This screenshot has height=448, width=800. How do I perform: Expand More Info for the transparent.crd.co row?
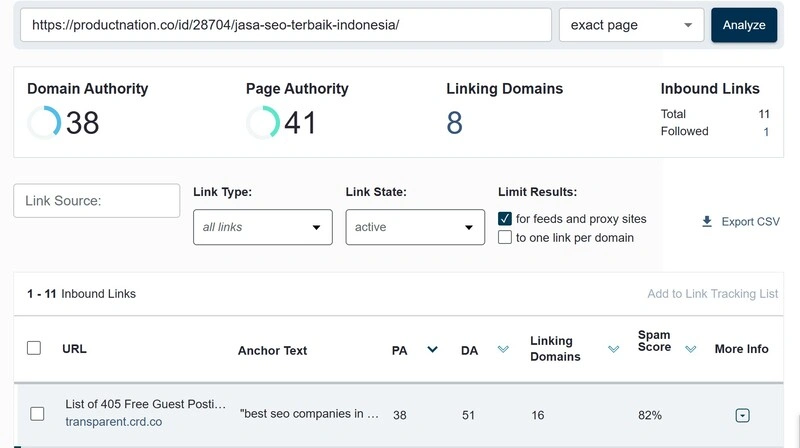[742, 415]
